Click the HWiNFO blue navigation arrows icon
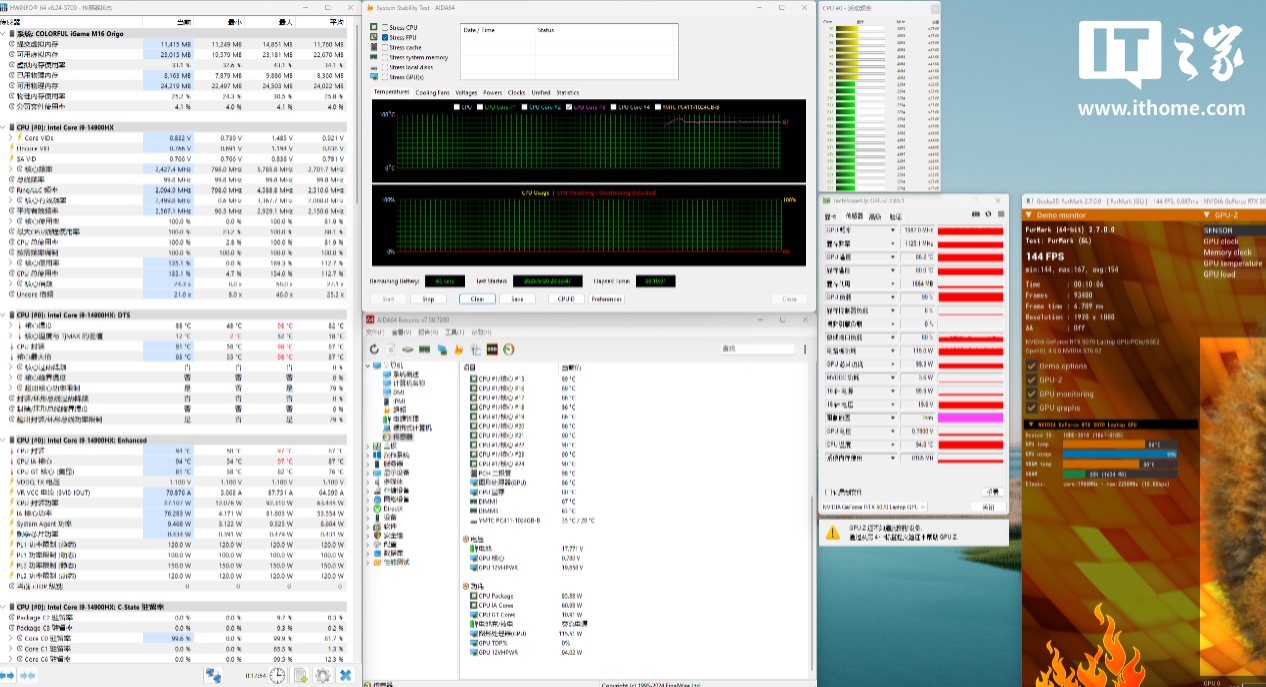This screenshot has height=687, width=1266. point(9,675)
